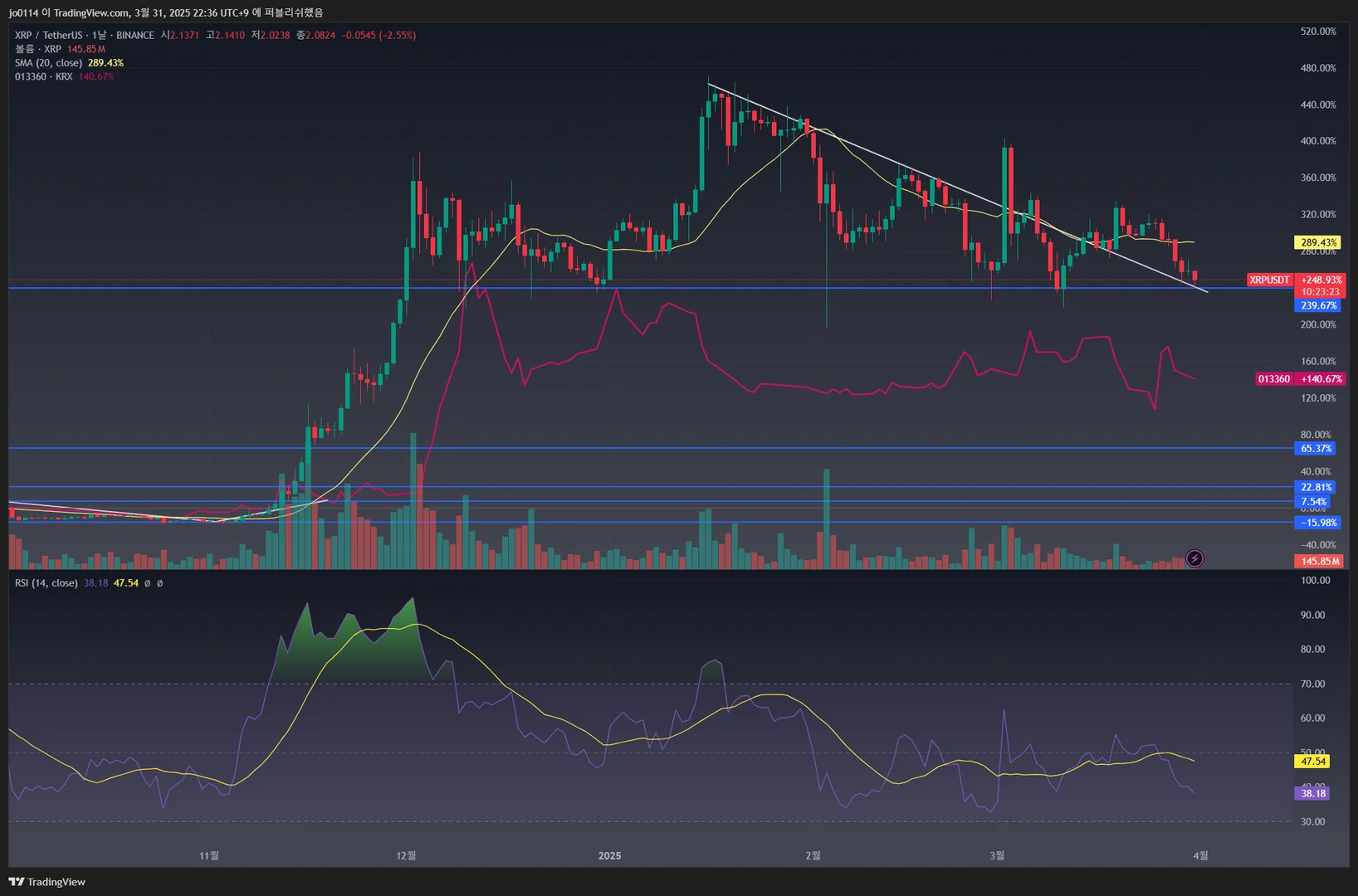Click the 120.00% price axis tick

1318,398
